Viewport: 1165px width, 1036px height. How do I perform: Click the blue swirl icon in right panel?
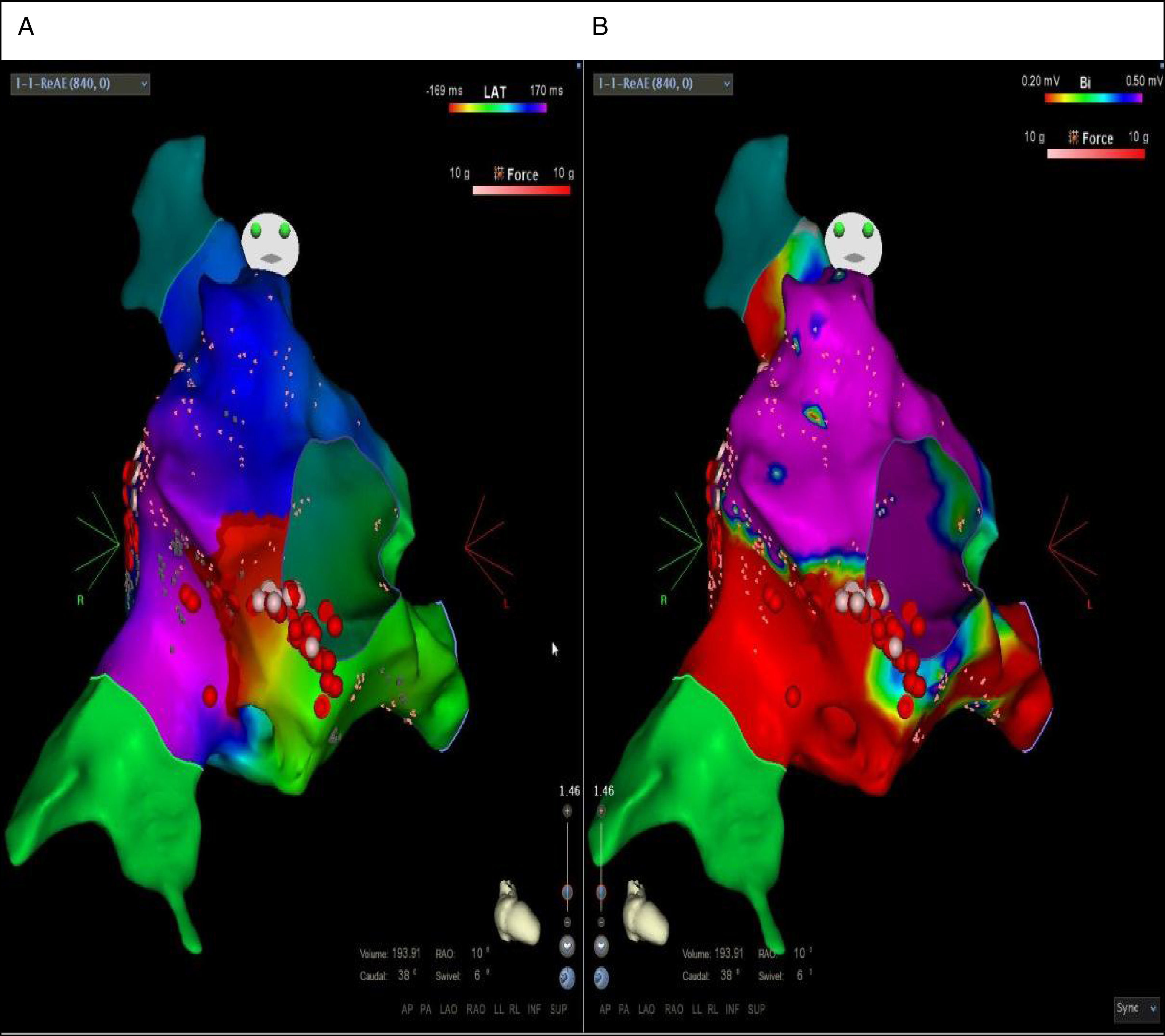pos(601,978)
